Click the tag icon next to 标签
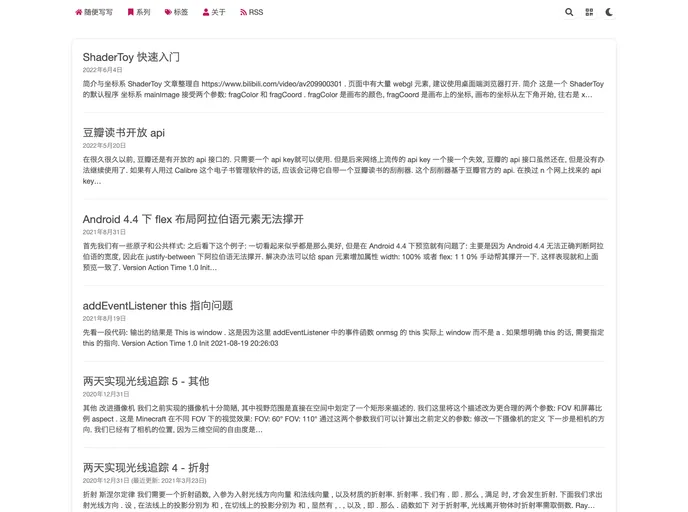688x512 pixels. tap(168, 13)
